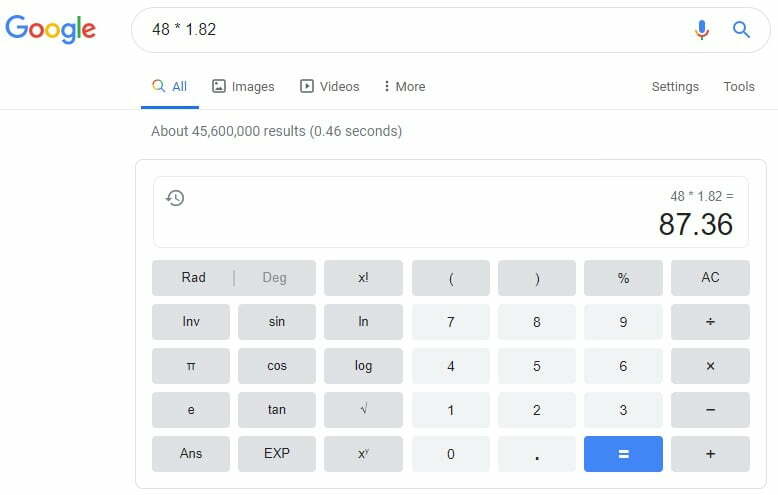The width and height of the screenshot is (778, 495).
Task: Open the calculator history icon
Action: pyautogui.click(x=175, y=198)
